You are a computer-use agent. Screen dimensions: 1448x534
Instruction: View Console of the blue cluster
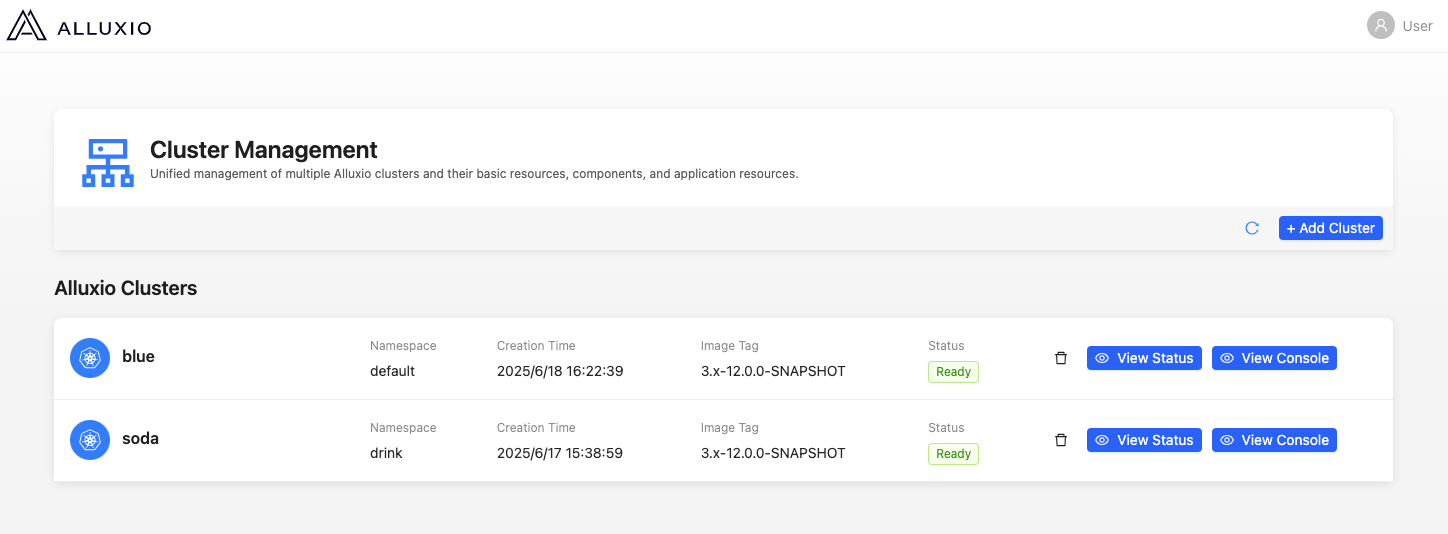pyautogui.click(x=1274, y=358)
